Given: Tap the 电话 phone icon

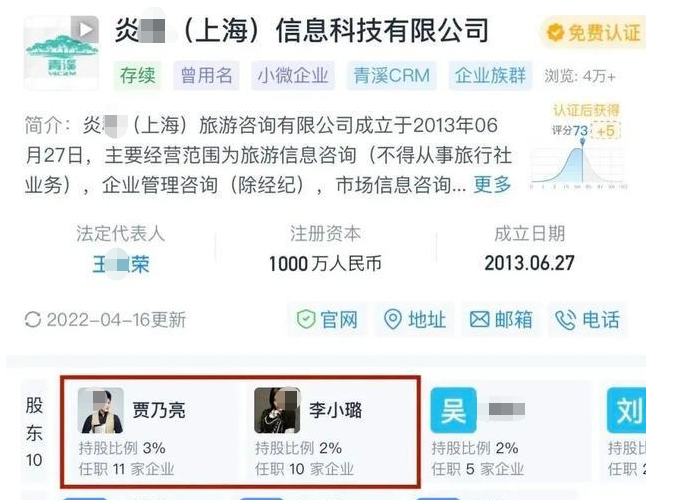Looking at the screenshot, I should [565, 320].
